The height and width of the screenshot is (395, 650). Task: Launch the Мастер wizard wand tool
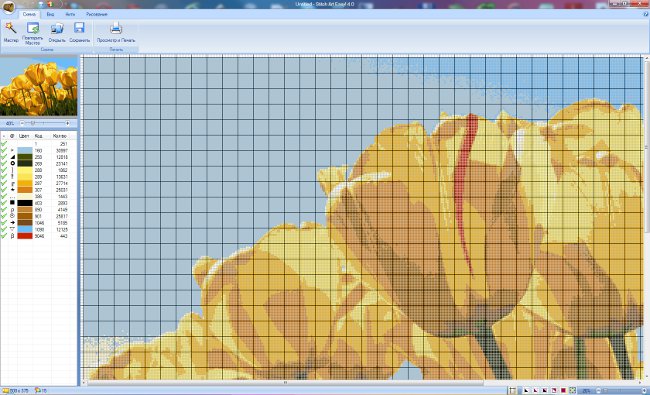pyautogui.click(x=11, y=29)
